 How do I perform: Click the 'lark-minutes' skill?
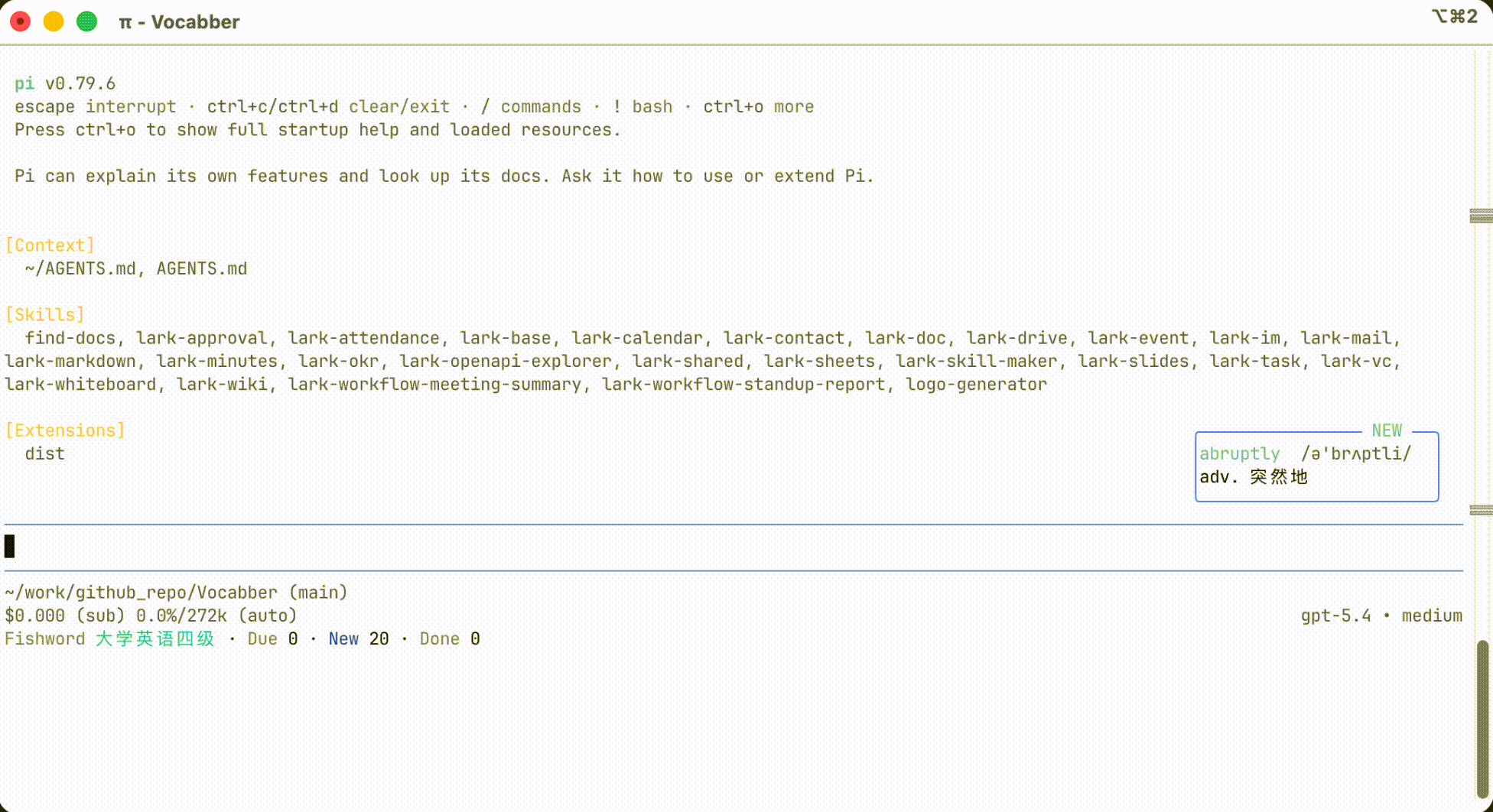coord(217,362)
